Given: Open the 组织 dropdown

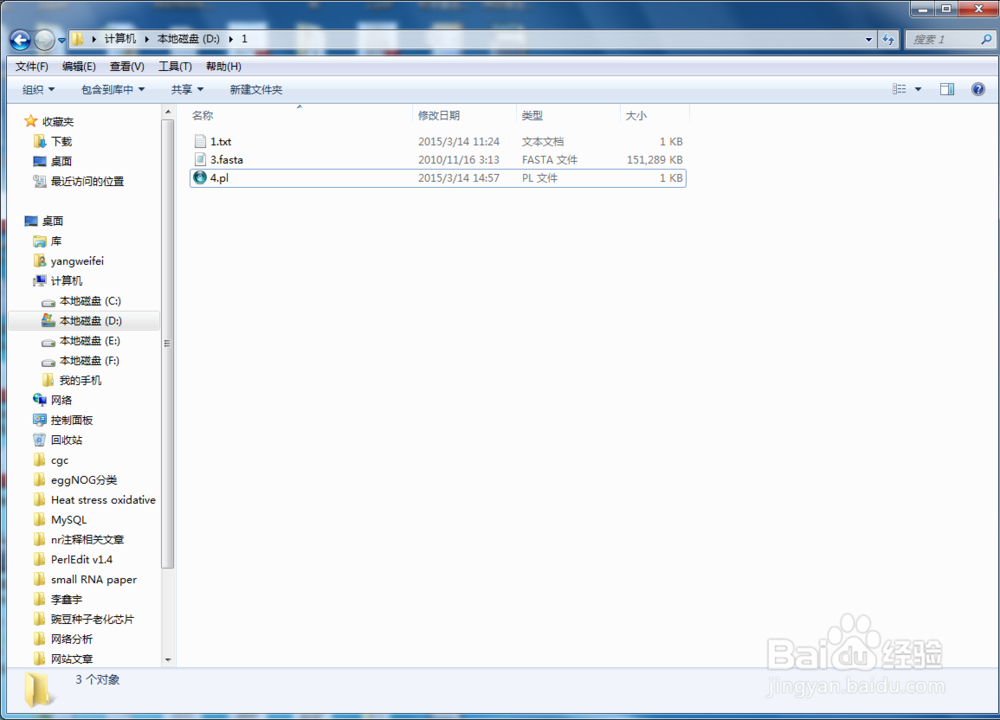Looking at the screenshot, I should (x=38, y=89).
